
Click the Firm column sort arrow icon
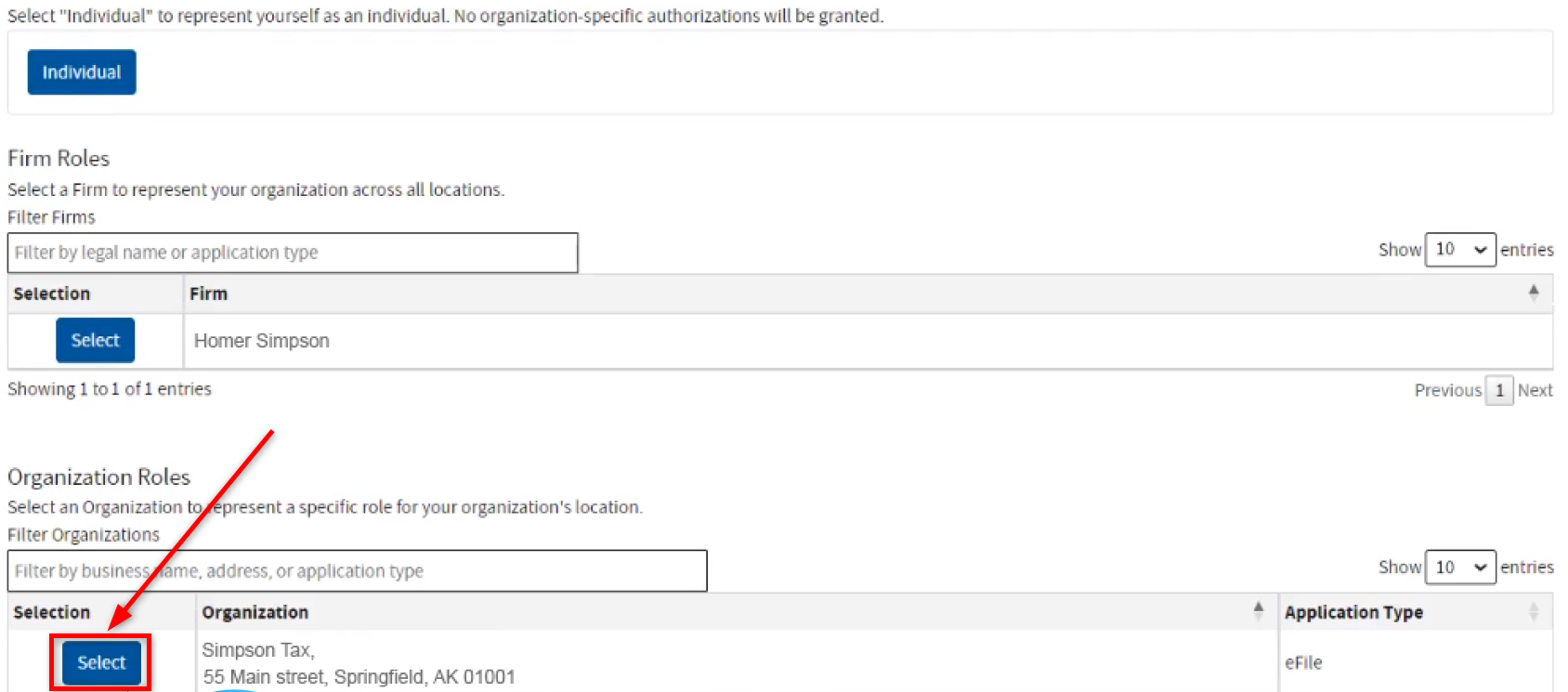click(x=1533, y=293)
